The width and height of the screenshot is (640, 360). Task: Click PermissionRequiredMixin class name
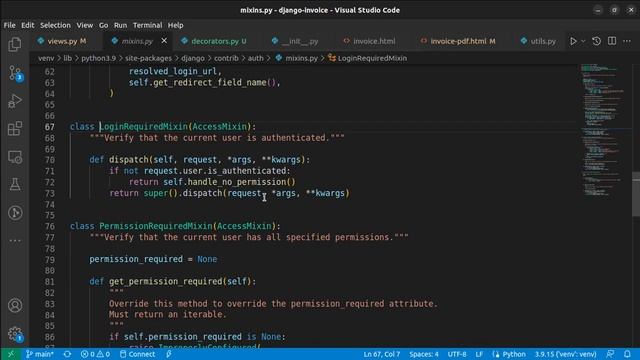coord(156,226)
